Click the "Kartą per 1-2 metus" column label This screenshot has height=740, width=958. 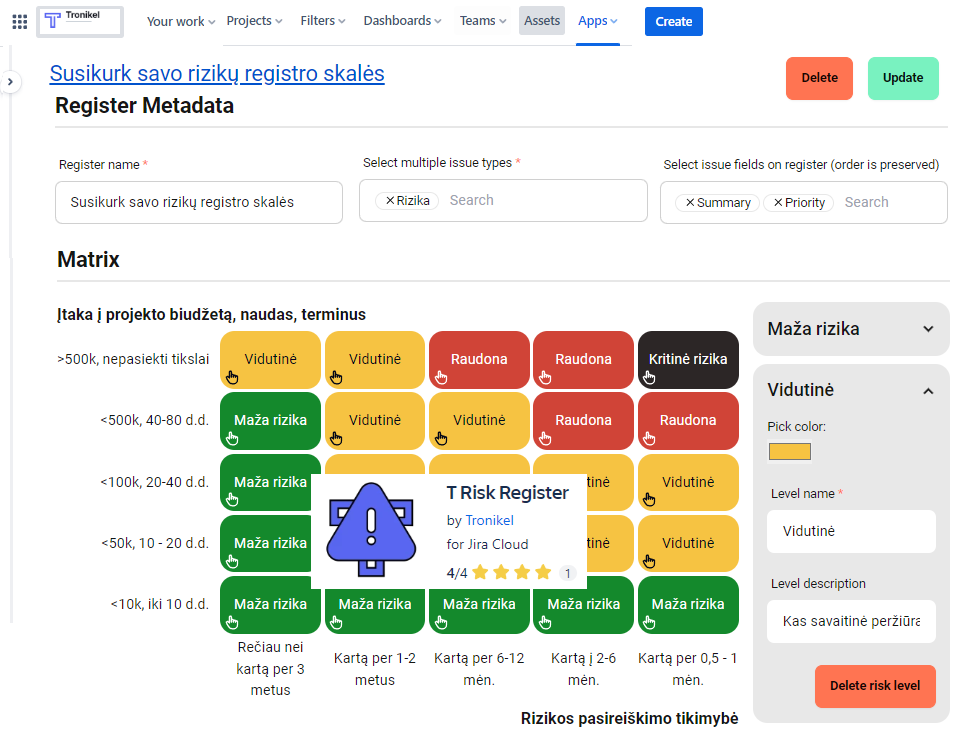click(375, 669)
